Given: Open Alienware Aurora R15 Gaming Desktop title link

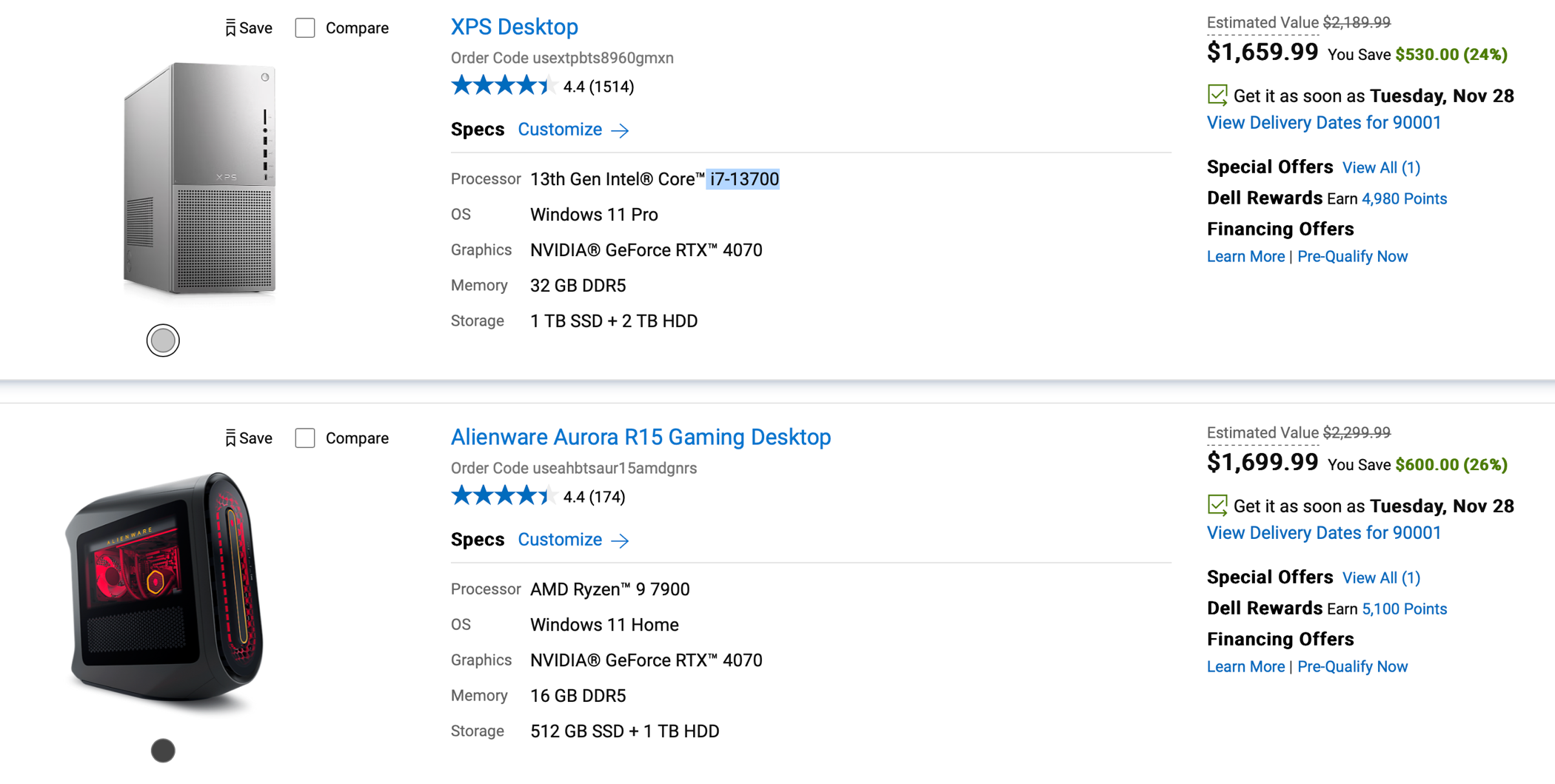Looking at the screenshot, I should coord(641,437).
